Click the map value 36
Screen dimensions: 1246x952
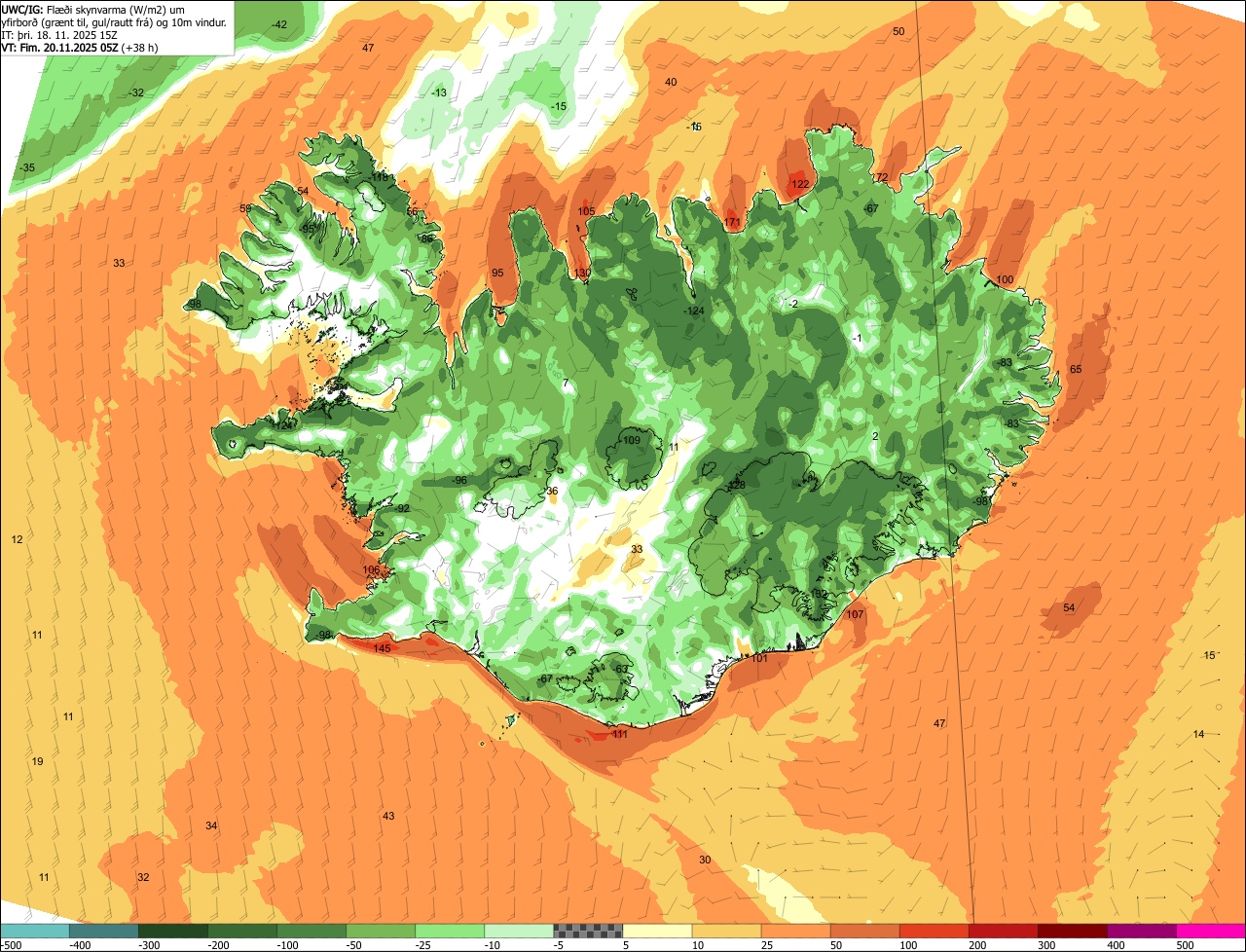(x=552, y=491)
